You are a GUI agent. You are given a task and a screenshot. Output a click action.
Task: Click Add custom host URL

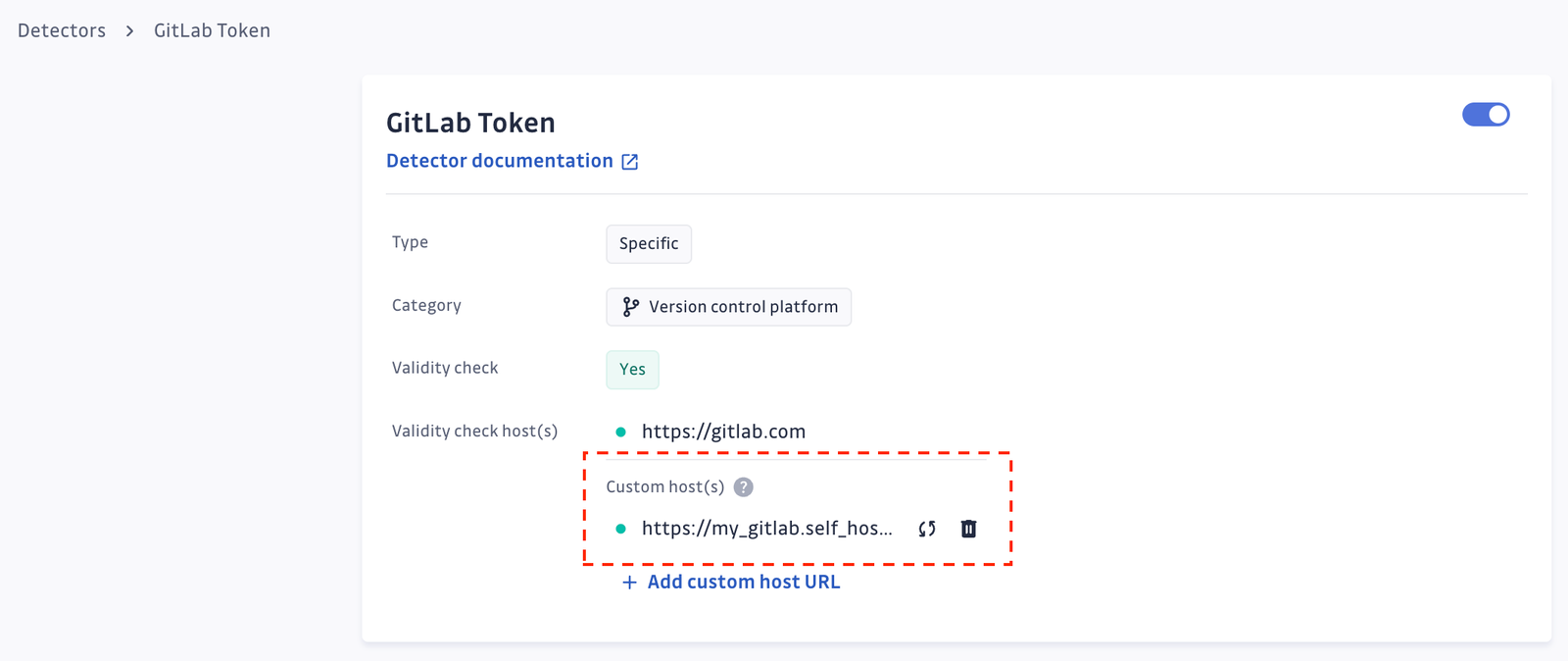(x=743, y=582)
